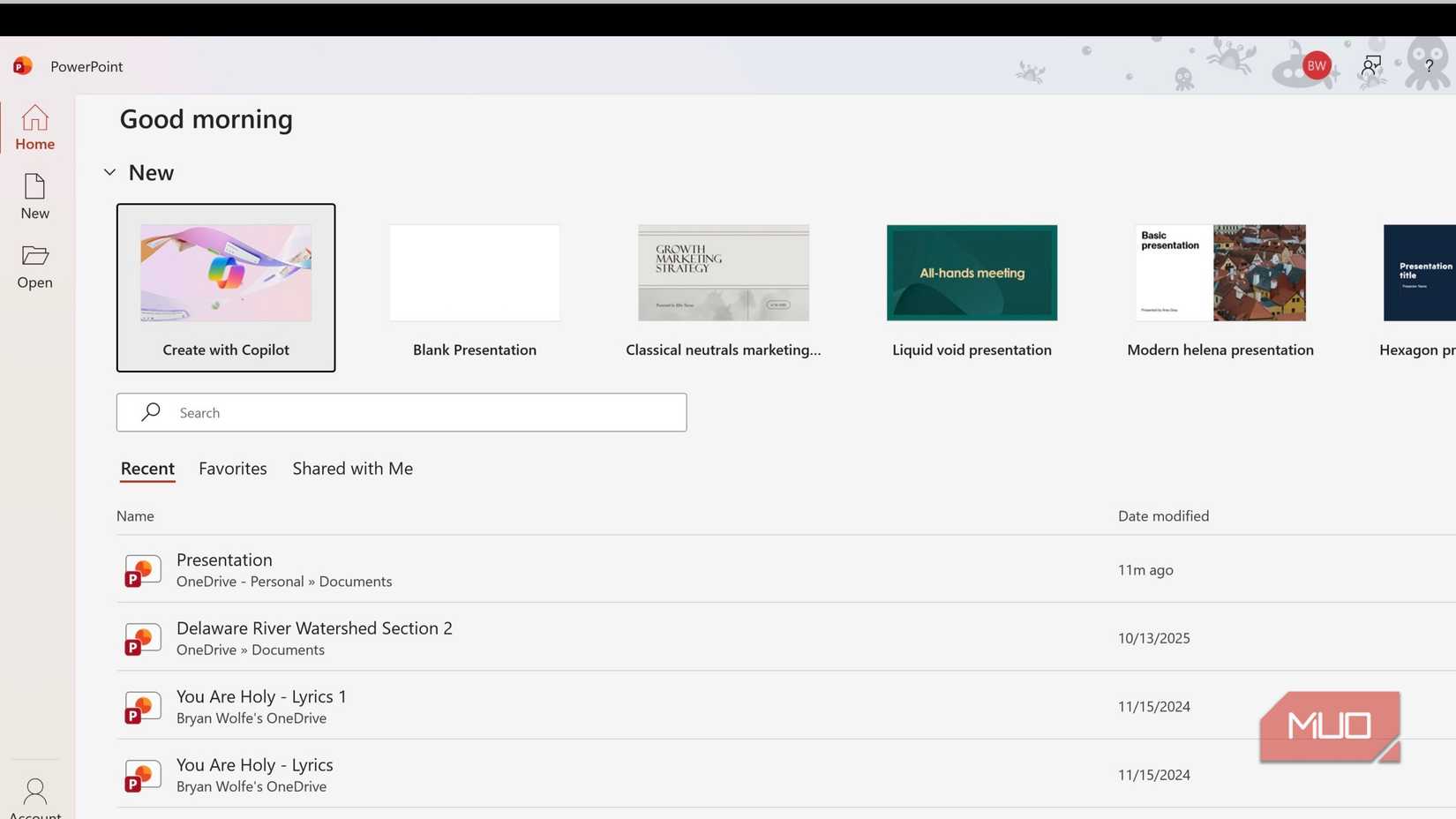1456x819 pixels.
Task: Open Create with Copilot
Action: click(225, 288)
